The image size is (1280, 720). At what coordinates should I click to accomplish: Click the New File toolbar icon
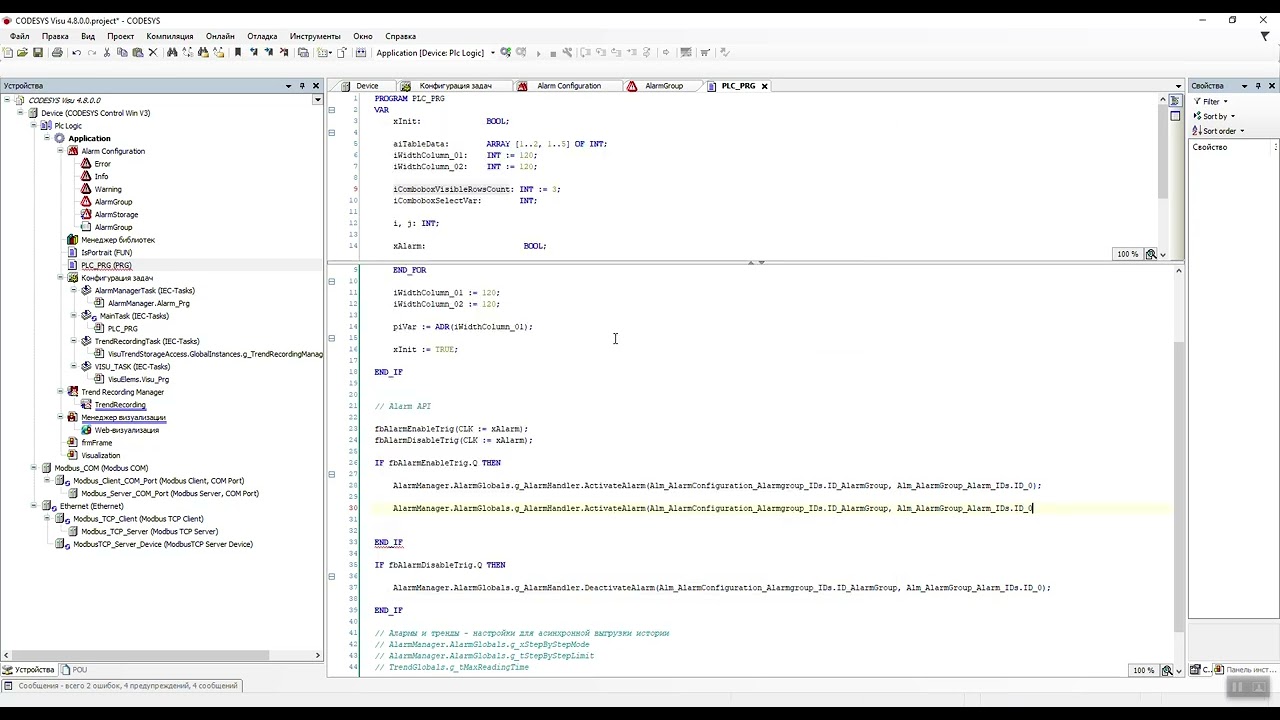8,53
